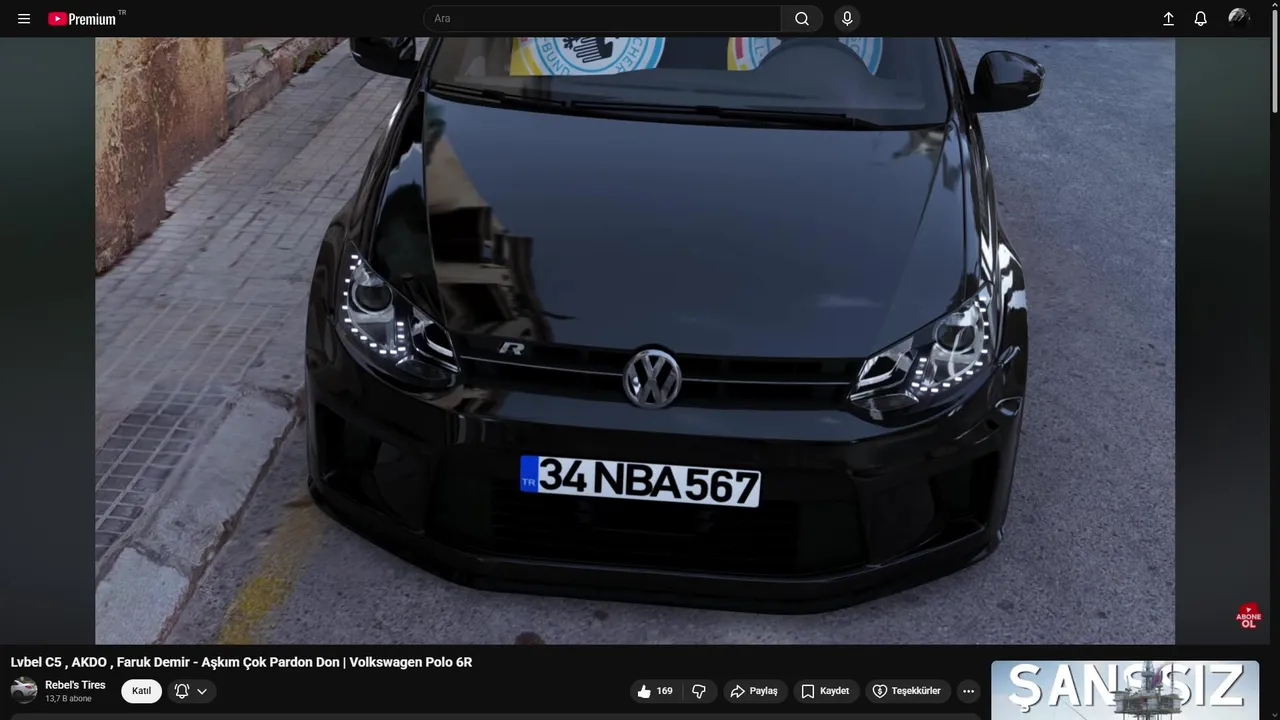Click the ABONE OL subscribe watermark
Viewport: 1280px width, 720px height.
click(x=1248, y=616)
